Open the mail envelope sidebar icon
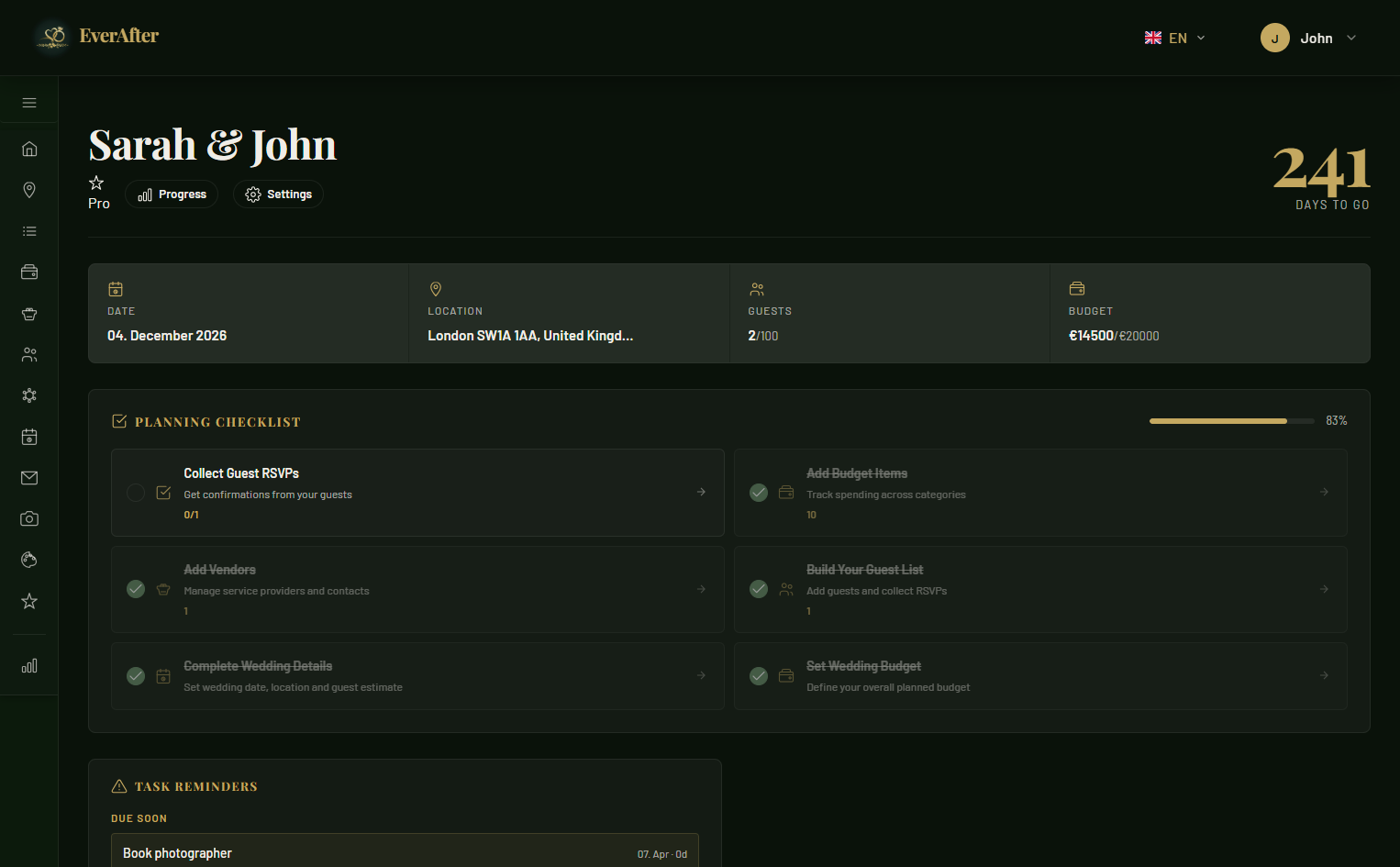 29,478
